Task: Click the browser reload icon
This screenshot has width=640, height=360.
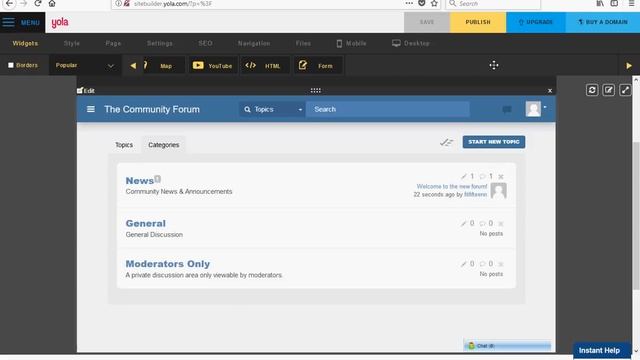Action: coord(38,4)
